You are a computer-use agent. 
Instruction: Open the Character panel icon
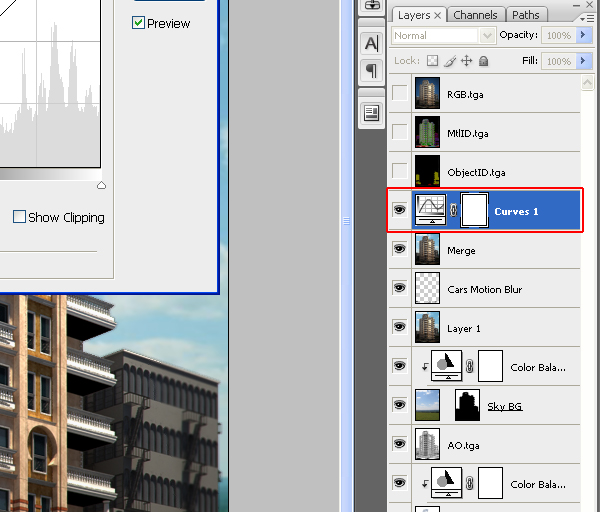[x=372, y=43]
